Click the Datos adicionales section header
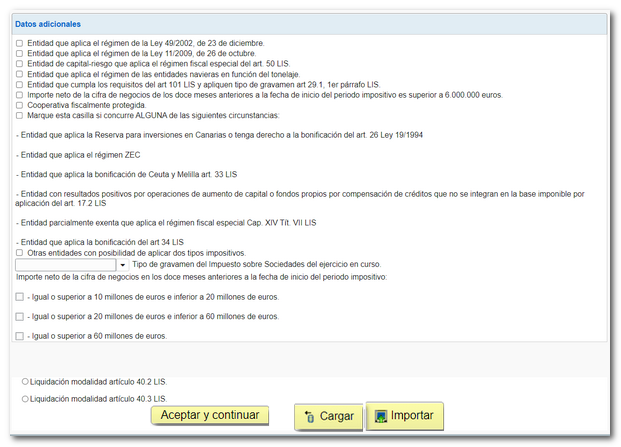This screenshot has width=621, height=447. point(48,23)
